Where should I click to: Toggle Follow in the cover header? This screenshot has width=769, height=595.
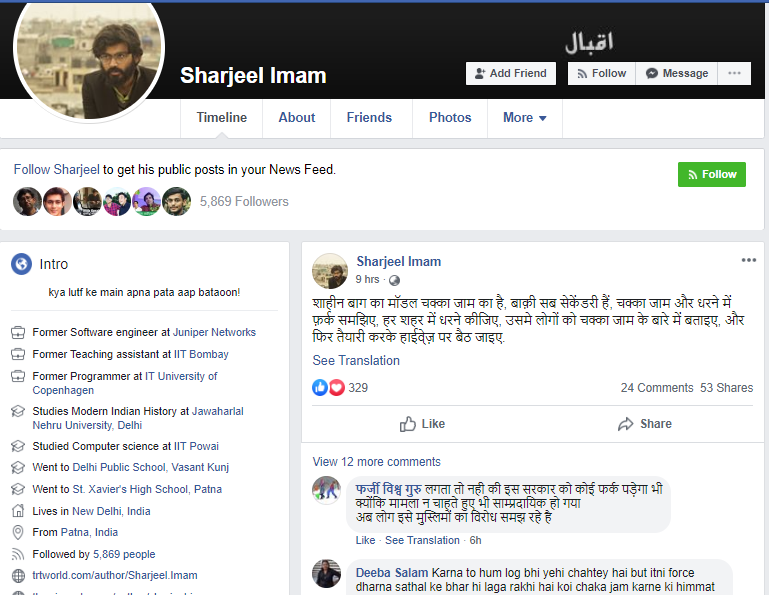(x=601, y=73)
